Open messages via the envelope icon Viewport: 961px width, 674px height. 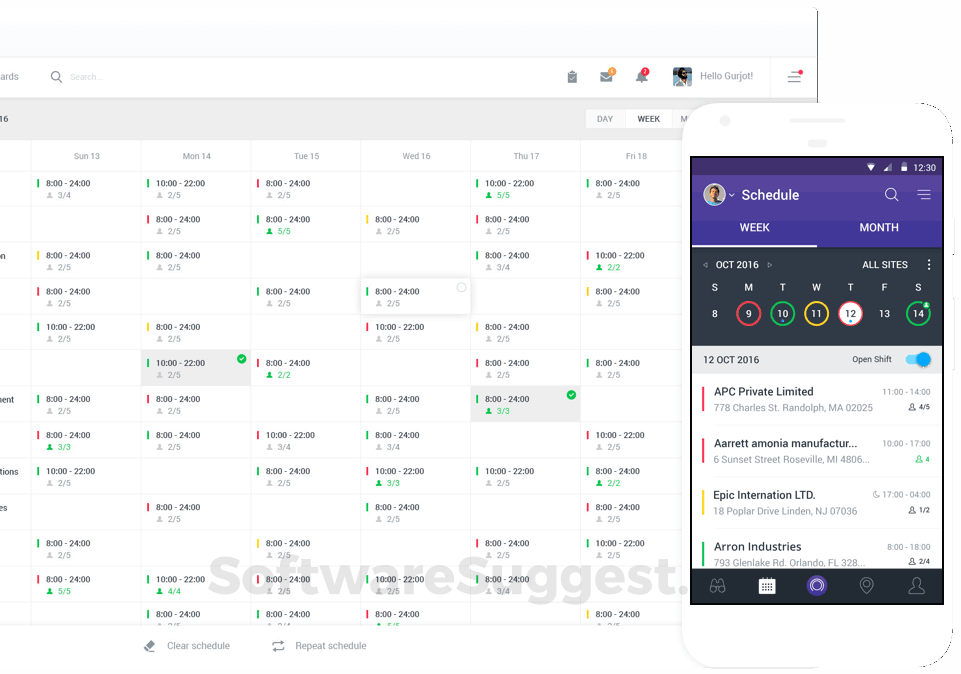[606, 76]
